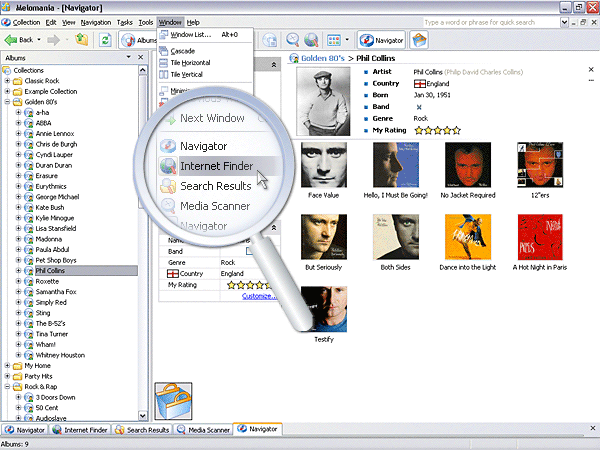Click the magnifier search icon in the toolbar
Screen dimensions: 600x450
pyautogui.click(x=293, y=40)
